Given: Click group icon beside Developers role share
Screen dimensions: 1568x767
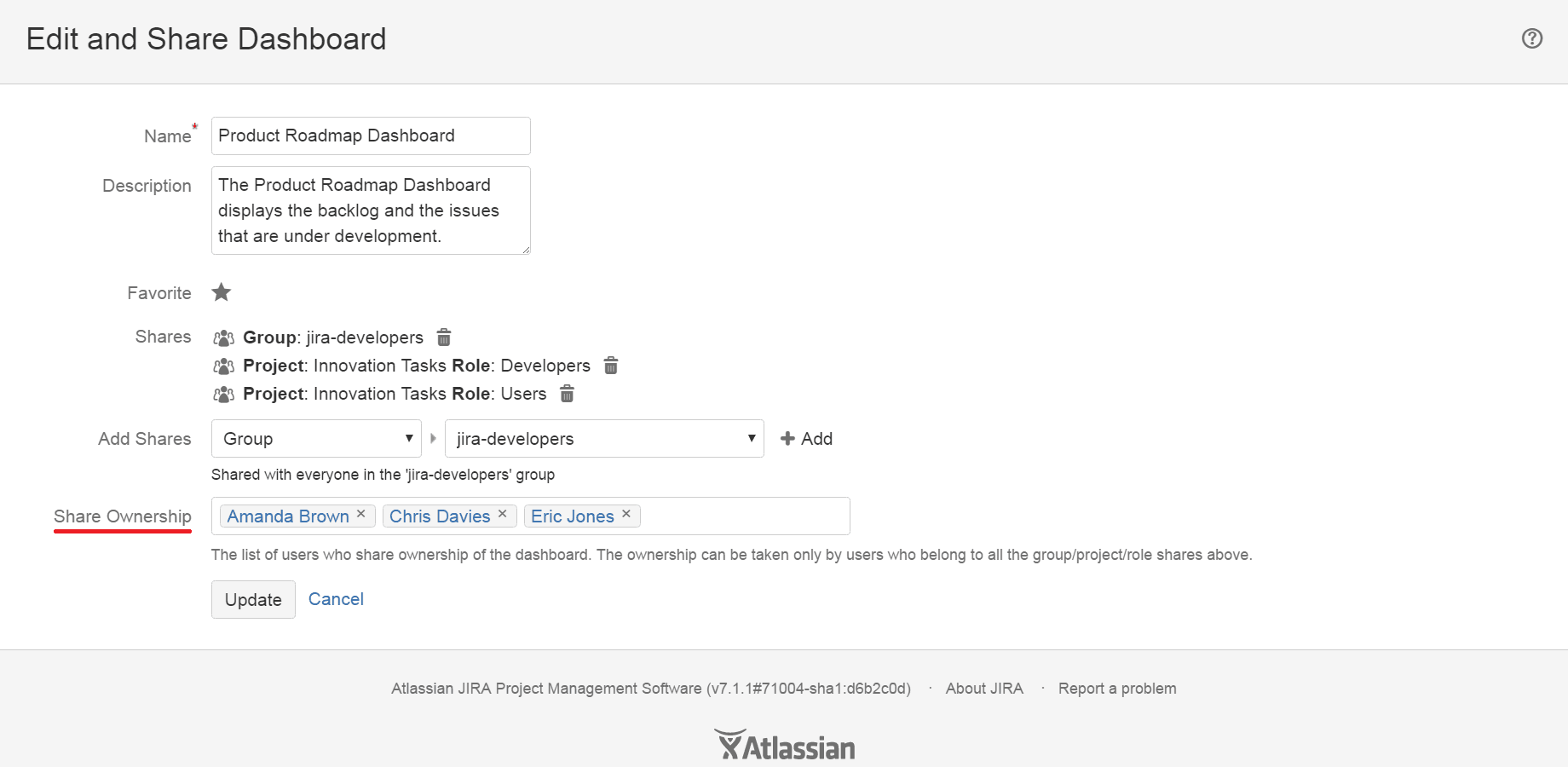Looking at the screenshot, I should pyautogui.click(x=223, y=366).
